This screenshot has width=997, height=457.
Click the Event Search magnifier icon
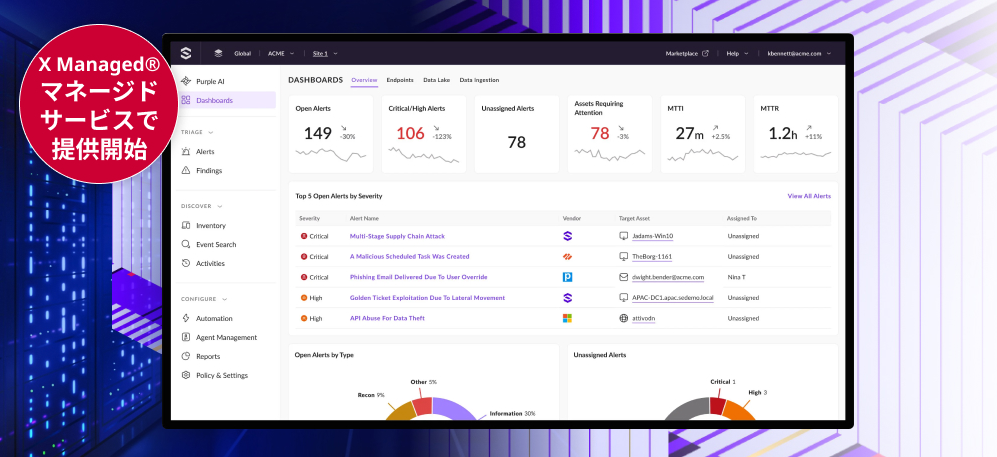click(186, 244)
